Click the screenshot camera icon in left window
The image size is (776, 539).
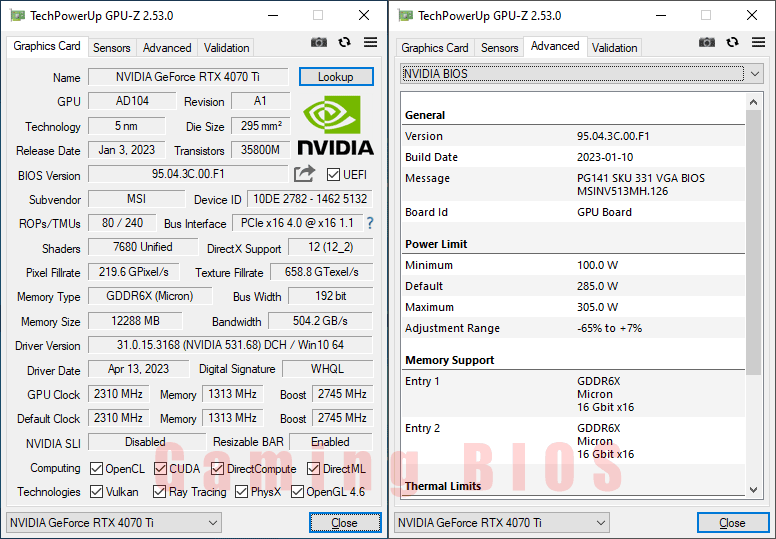(319, 43)
